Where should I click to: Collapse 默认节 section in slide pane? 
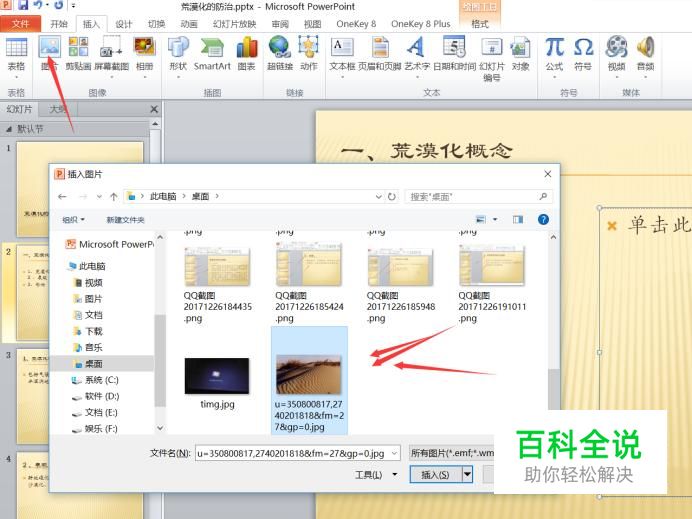[x=9, y=129]
